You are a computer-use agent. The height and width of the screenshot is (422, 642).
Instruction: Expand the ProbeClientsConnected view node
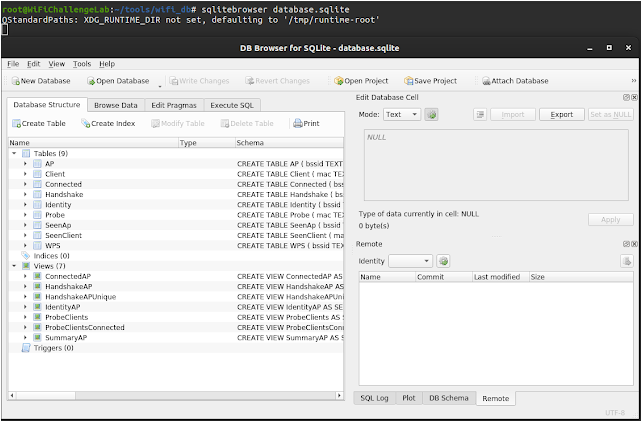(x=25, y=327)
